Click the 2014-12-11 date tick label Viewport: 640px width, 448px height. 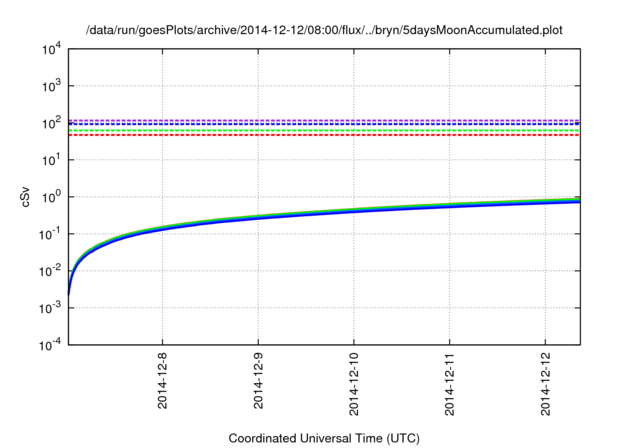tap(449, 384)
